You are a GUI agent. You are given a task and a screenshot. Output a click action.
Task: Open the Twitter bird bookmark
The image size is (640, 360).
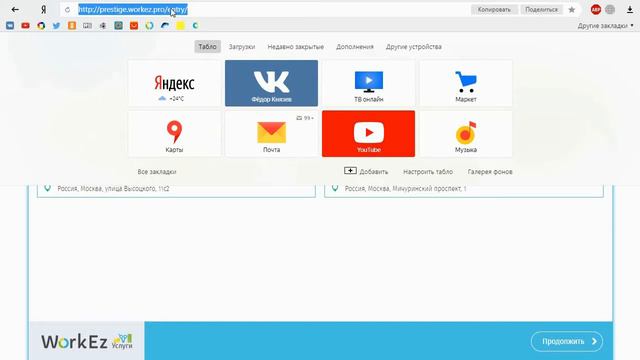pos(56,25)
